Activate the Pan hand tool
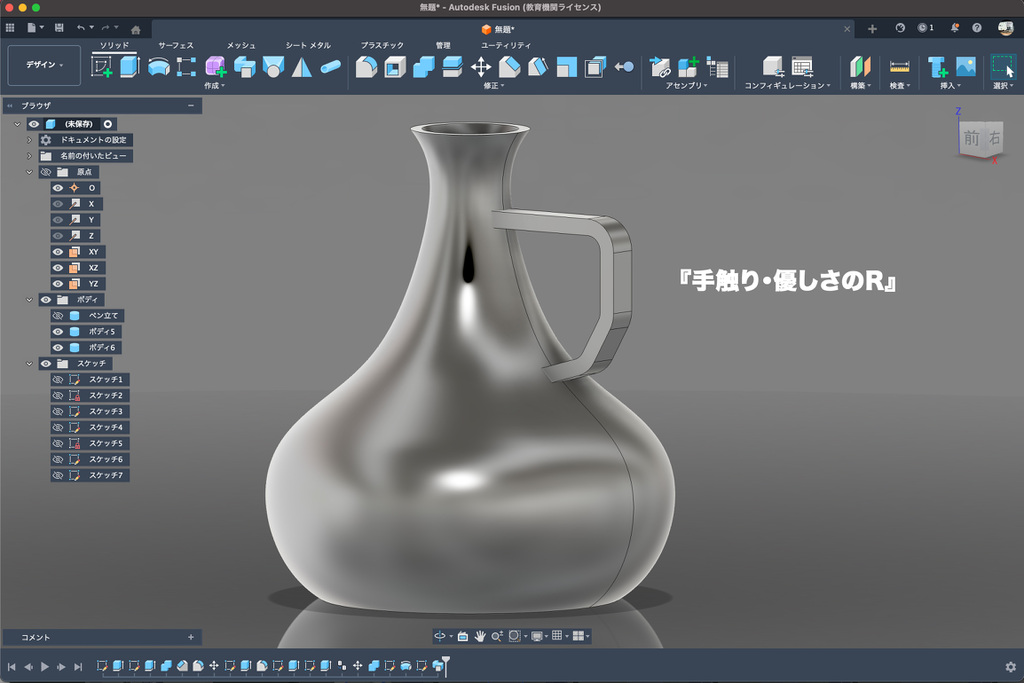The image size is (1024, 683). click(x=480, y=636)
